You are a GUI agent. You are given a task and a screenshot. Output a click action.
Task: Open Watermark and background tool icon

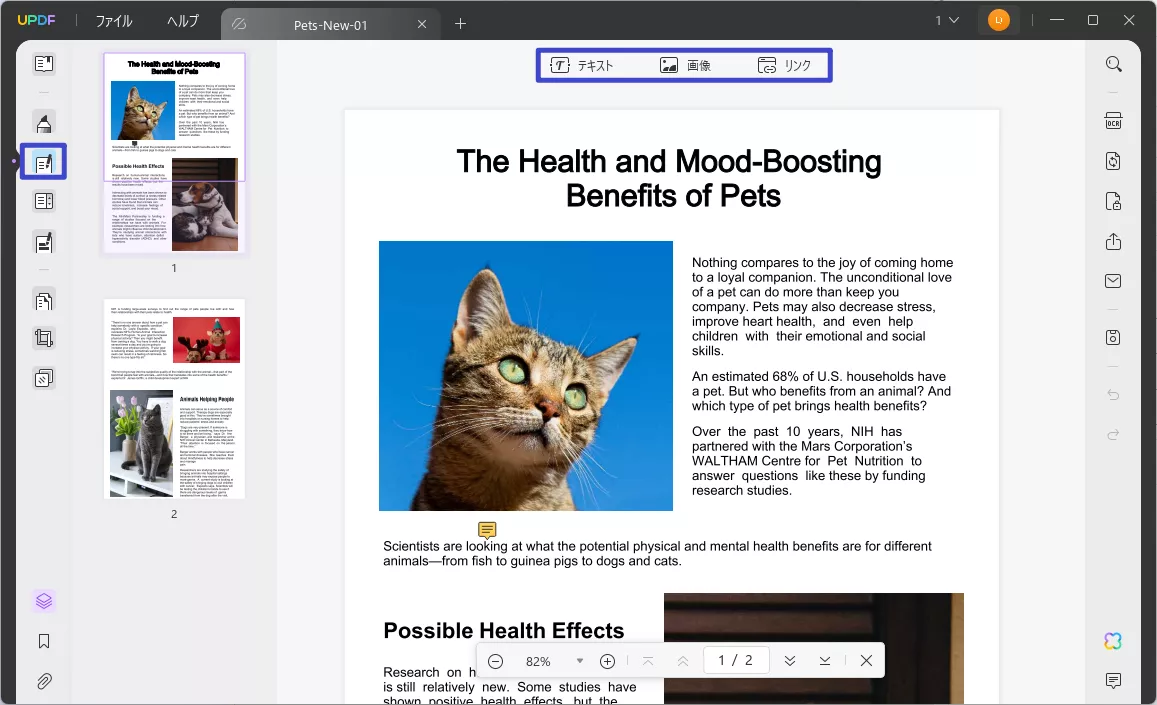pyautogui.click(x=44, y=378)
